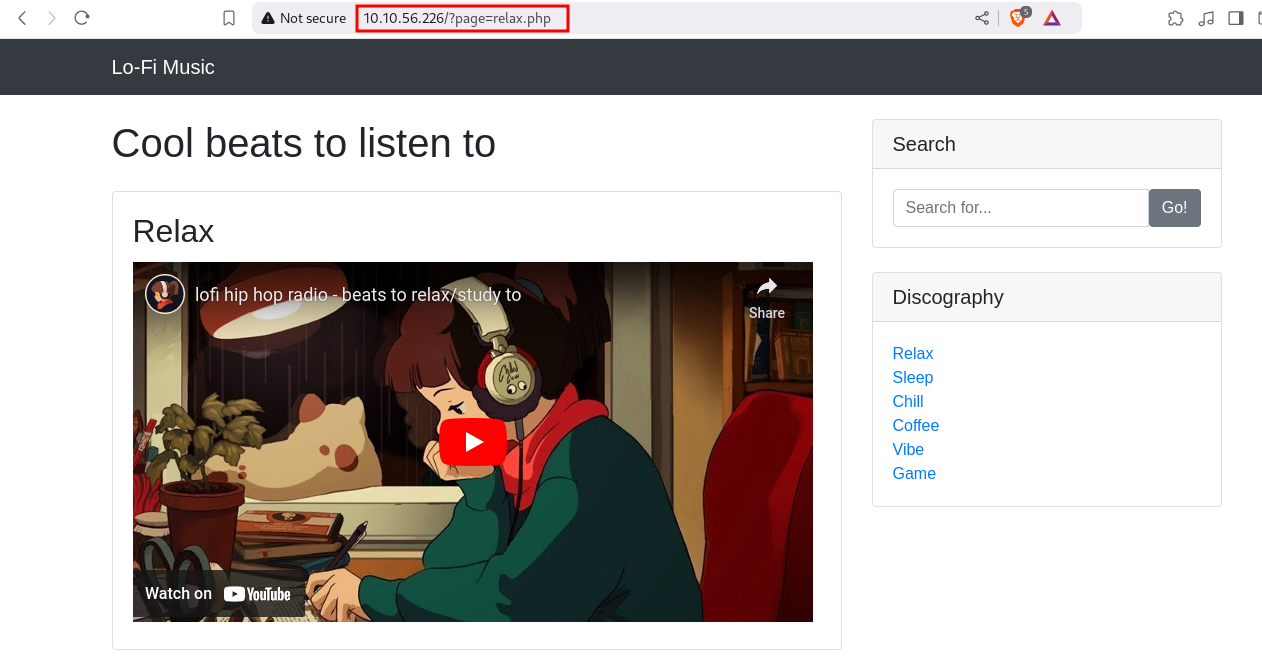Open the Game discography link
1262x665 pixels.
pos(914,474)
